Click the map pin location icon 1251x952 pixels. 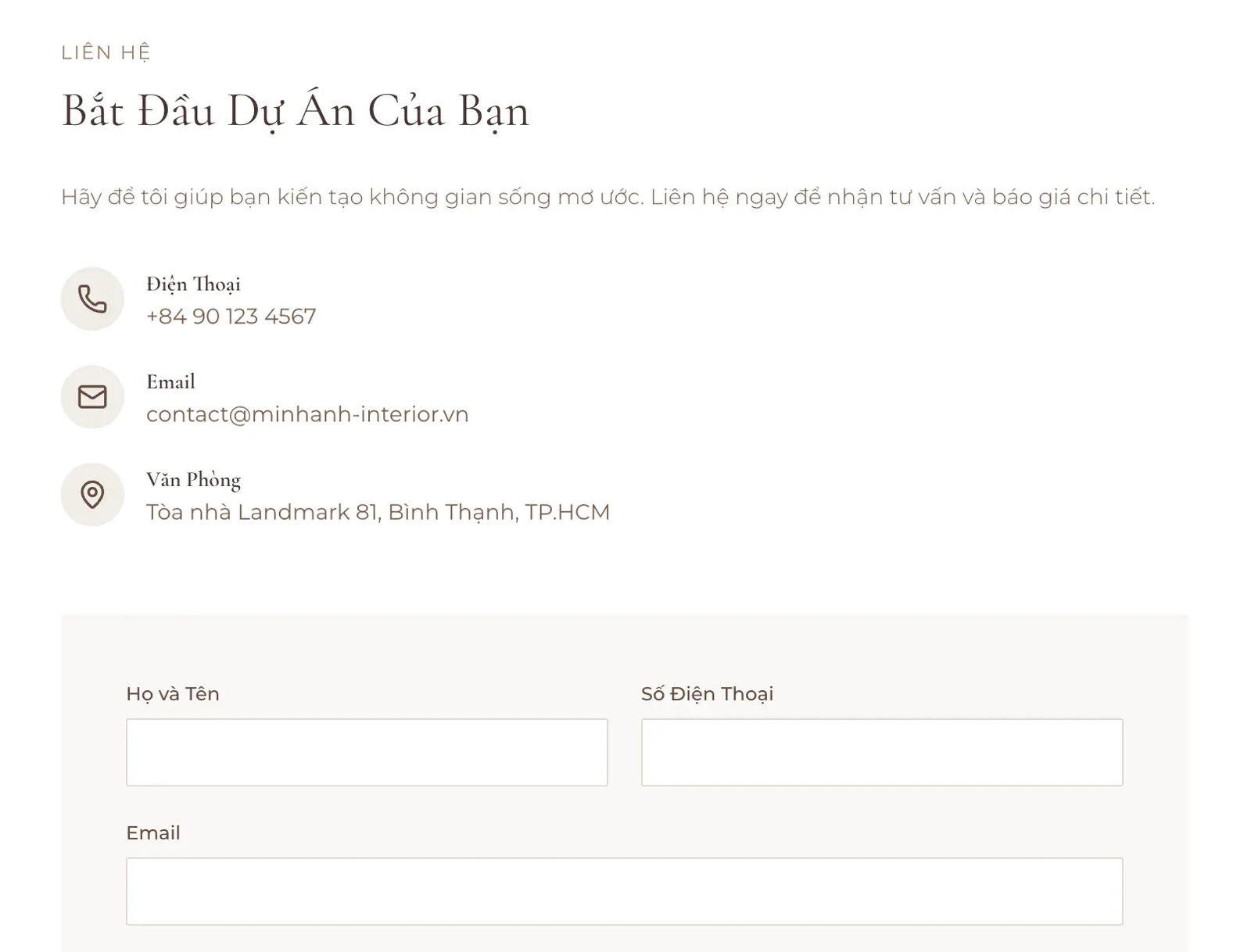[x=92, y=495]
